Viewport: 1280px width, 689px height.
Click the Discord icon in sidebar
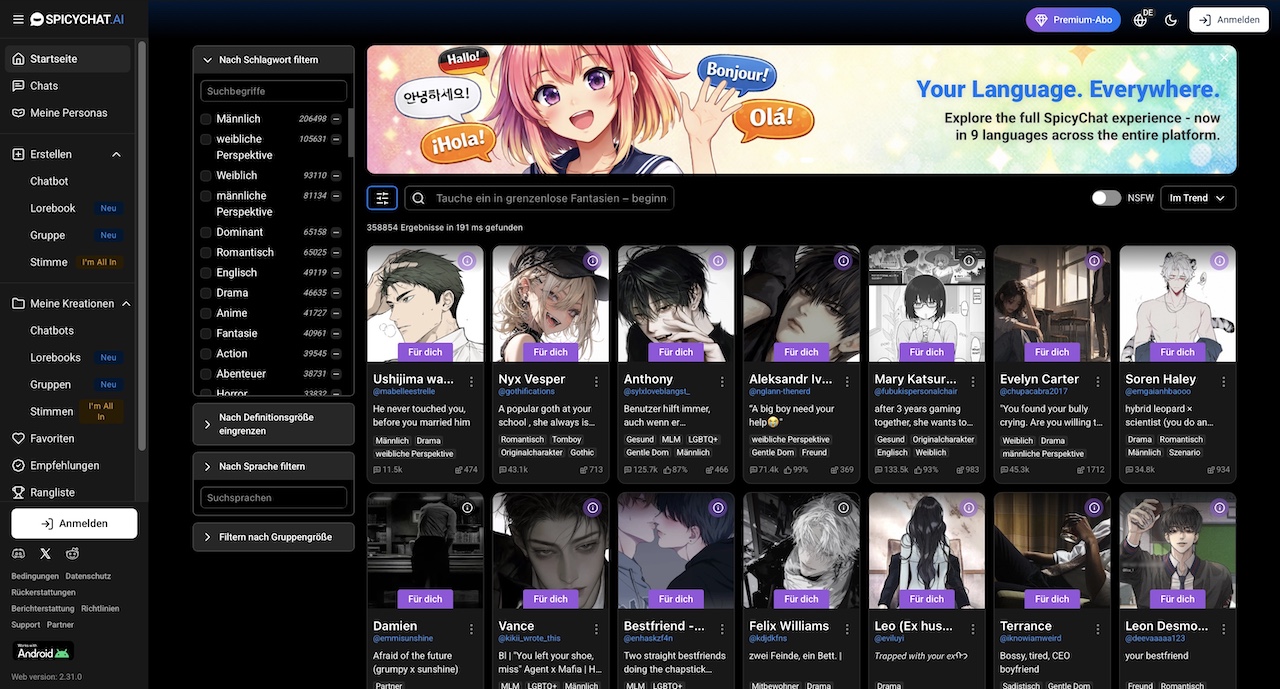point(18,553)
